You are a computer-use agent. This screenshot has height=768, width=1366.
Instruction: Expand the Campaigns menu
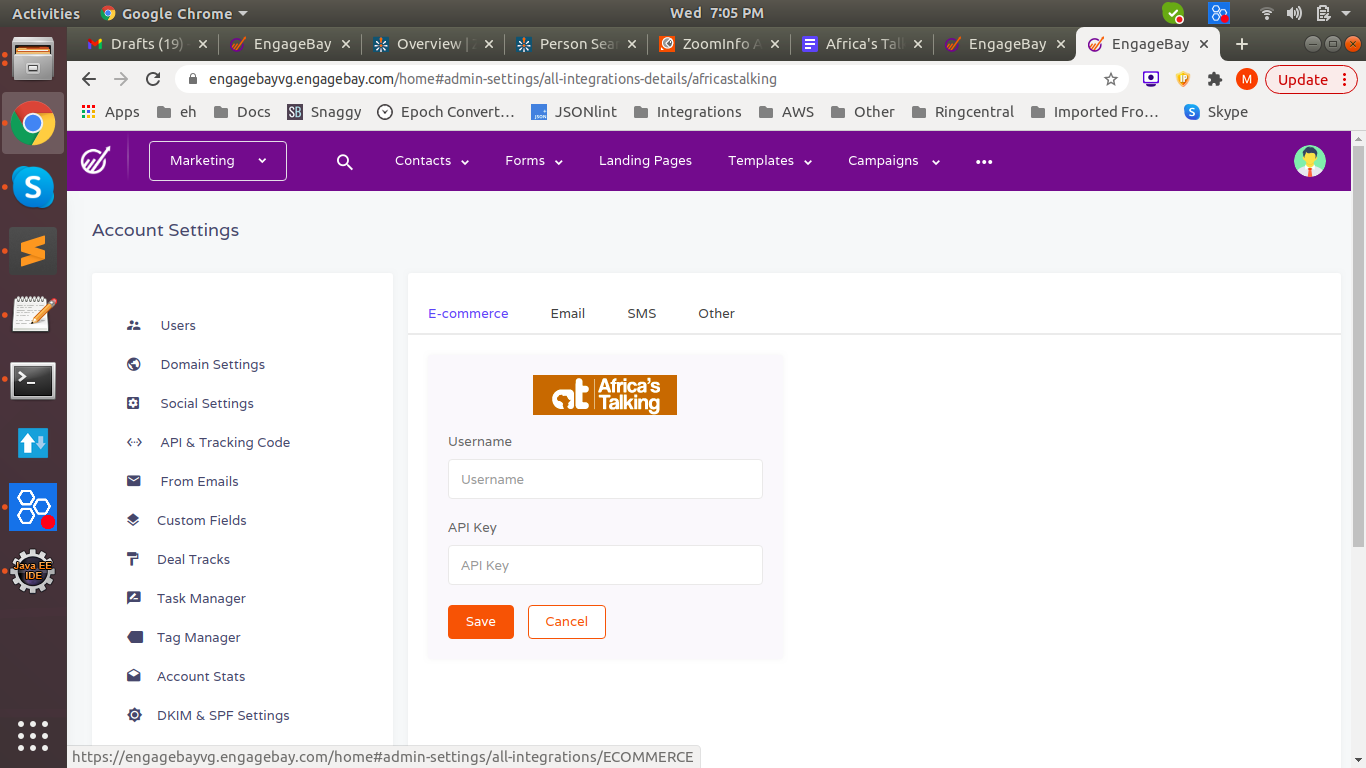click(x=894, y=161)
